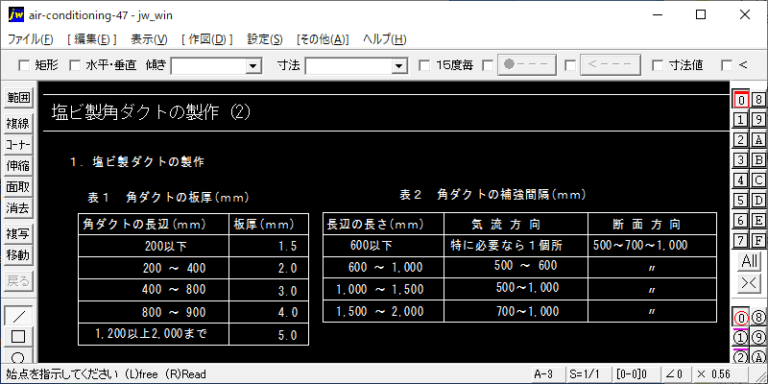Click layer button 8 in the layer bar
Image resolution: width=768 pixels, height=384 pixels.
[758, 100]
